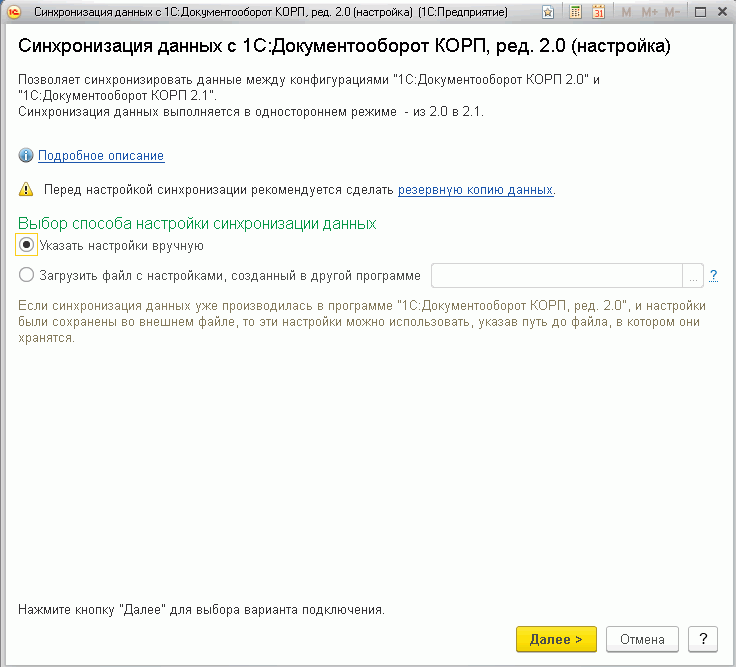This screenshot has width=736, height=667.
Task: Click the blue info icon near description
Action: pyautogui.click(x=26, y=155)
